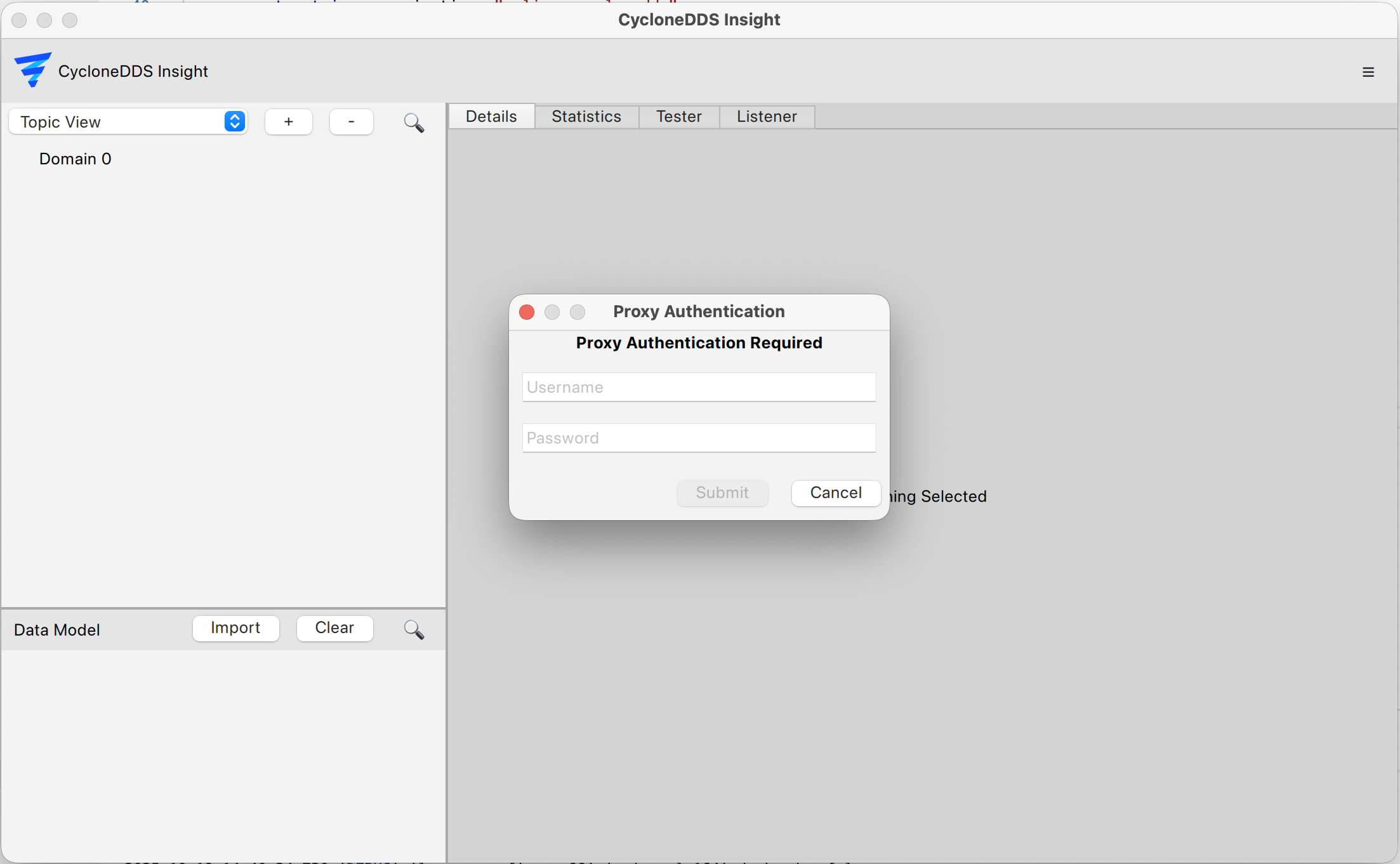Open the Tester tab
Screen dimensions: 1400x864
(678, 116)
